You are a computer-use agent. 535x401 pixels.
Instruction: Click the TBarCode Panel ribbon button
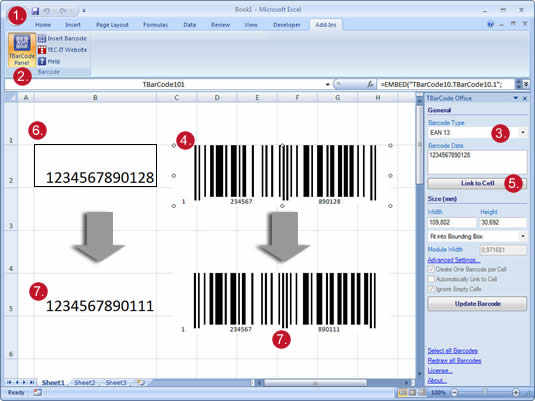(x=22, y=50)
